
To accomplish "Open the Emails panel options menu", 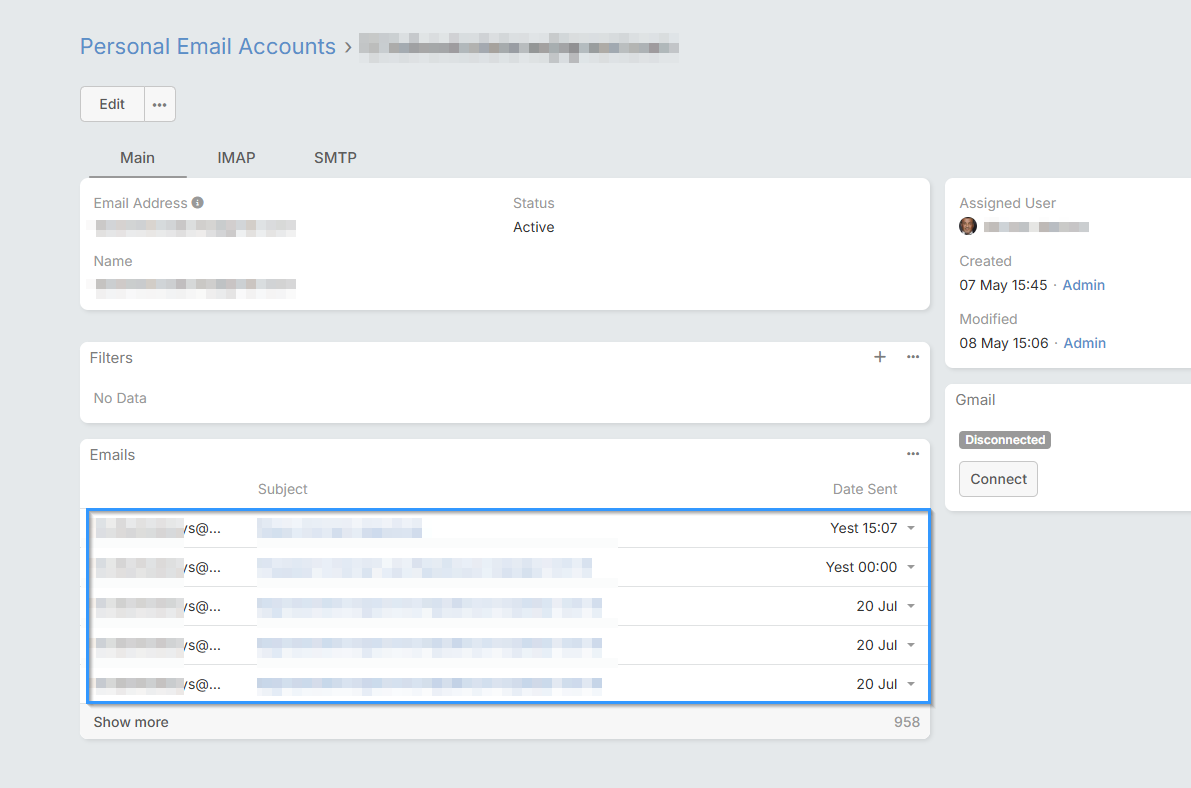I will [913, 454].
